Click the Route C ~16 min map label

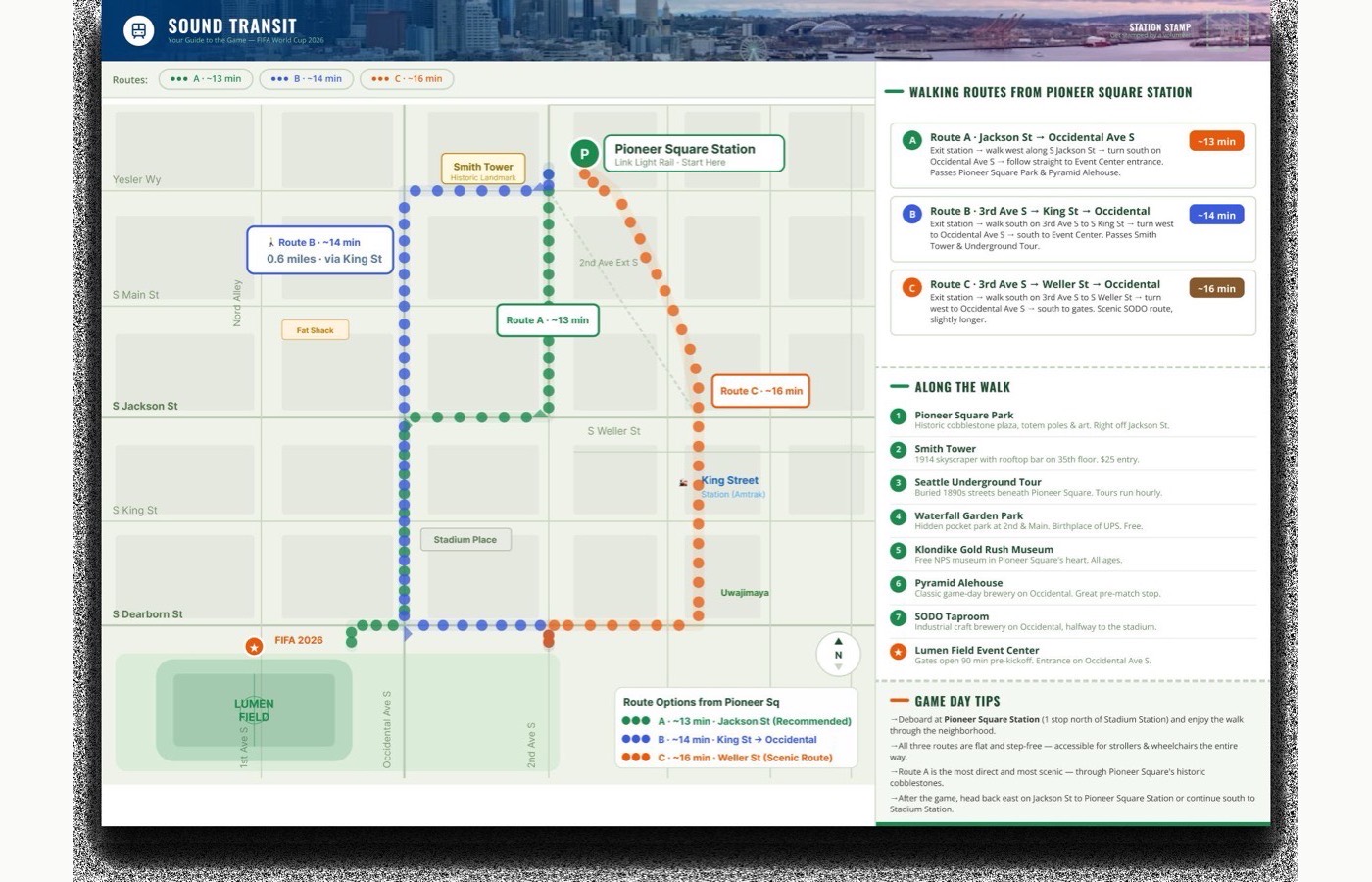[x=760, y=391]
